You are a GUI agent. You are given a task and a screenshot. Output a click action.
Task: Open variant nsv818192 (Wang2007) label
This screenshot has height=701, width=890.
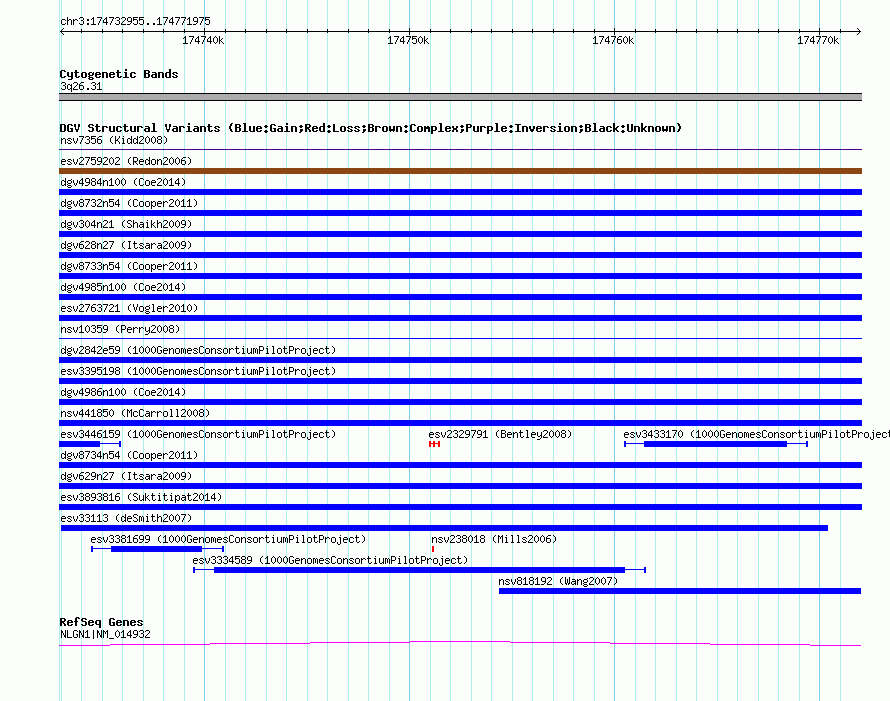(x=558, y=581)
